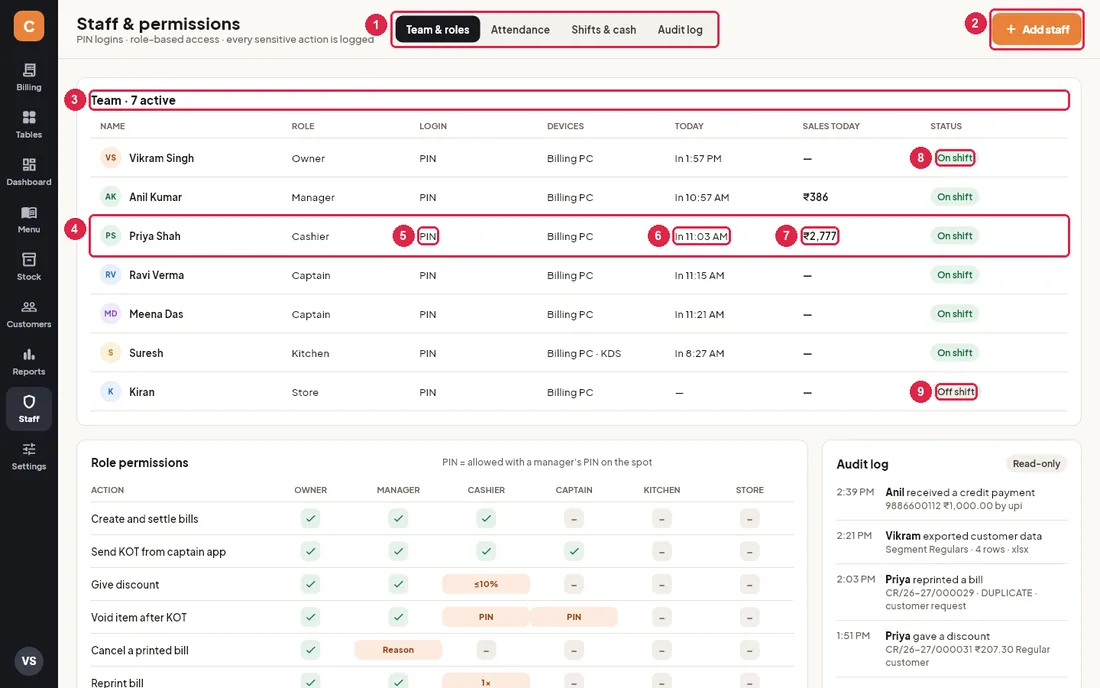Viewport: 1100px width, 688px height.
Task: Click Captain PIN badge for Void item after KOT
Action: 574,617
